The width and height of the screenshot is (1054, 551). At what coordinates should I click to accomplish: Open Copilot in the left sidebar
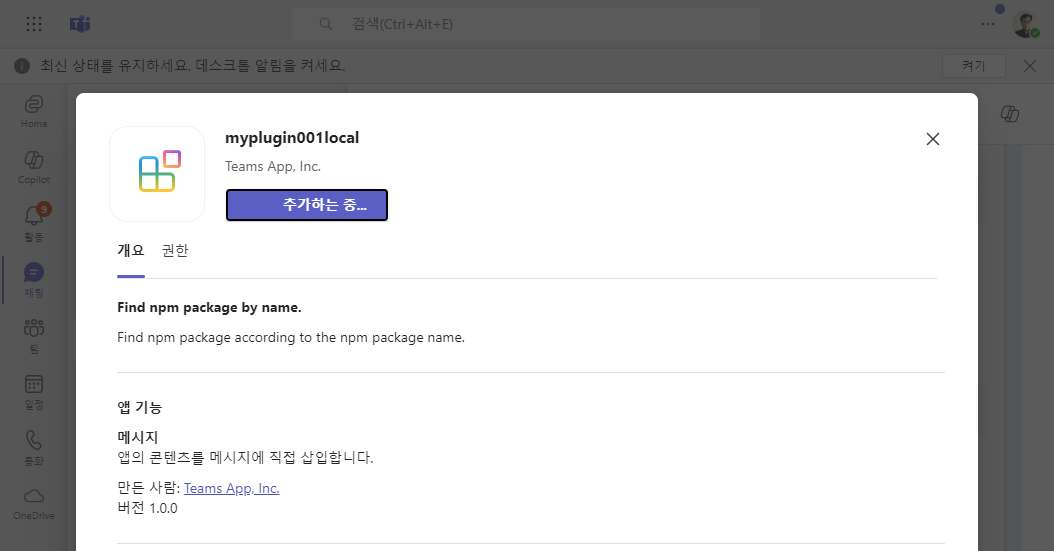(x=34, y=167)
